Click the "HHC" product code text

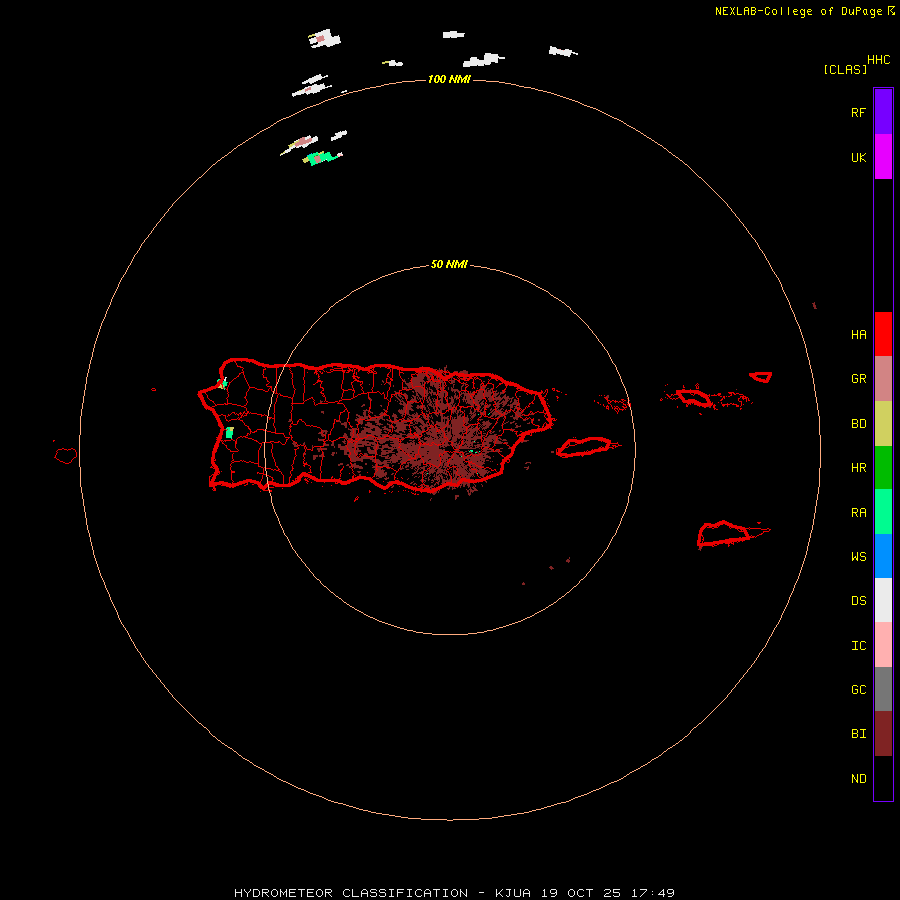879,60
